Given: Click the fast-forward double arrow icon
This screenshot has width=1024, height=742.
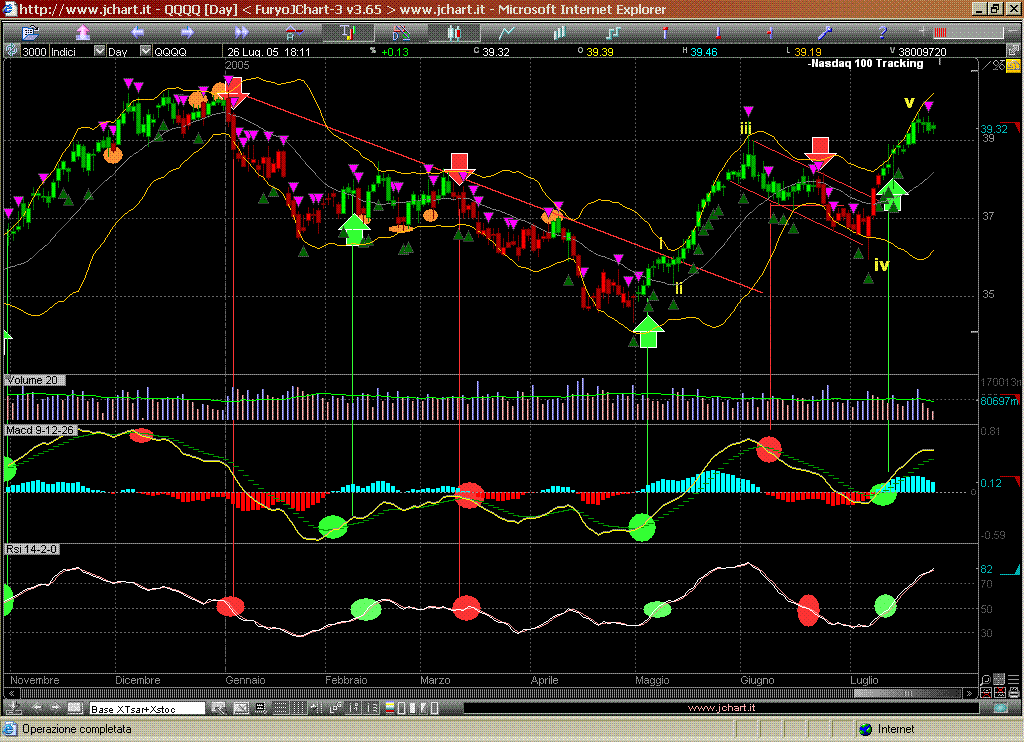Looking at the screenshot, I should (x=240, y=32).
